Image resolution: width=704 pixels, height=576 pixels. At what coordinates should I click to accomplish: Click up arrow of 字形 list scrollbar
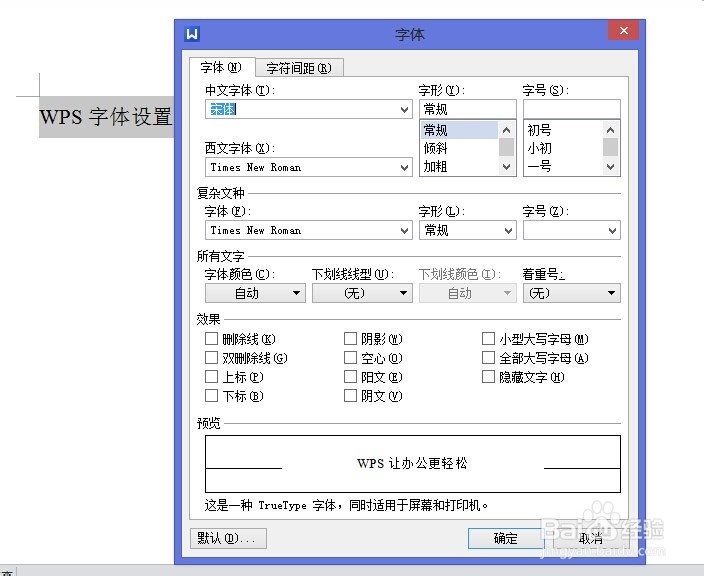pyautogui.click(x=506, y=130)
